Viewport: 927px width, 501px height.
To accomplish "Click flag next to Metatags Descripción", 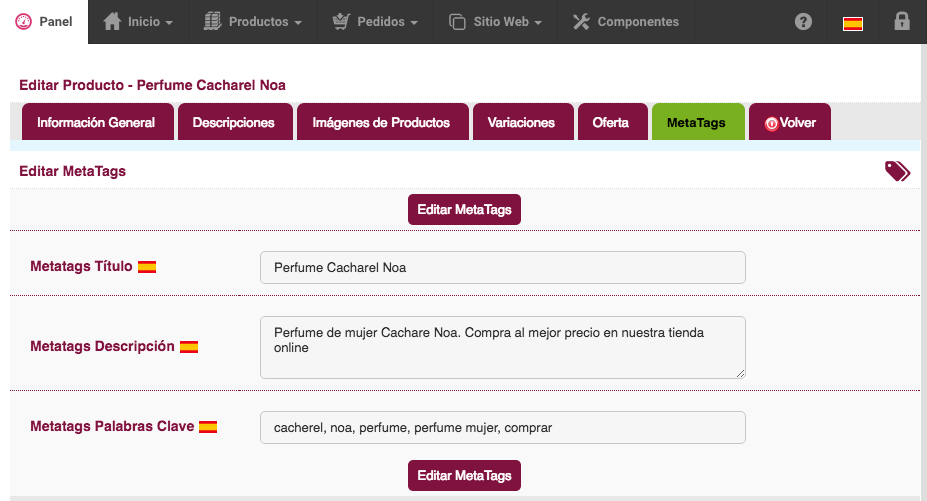I will pyautogui.click(x=189, y=347).
